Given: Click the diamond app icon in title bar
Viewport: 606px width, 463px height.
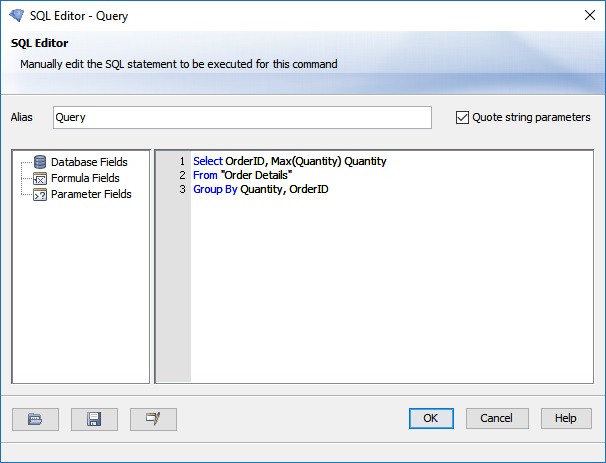Looking at the screenshot, I should (x=17, y=15).
